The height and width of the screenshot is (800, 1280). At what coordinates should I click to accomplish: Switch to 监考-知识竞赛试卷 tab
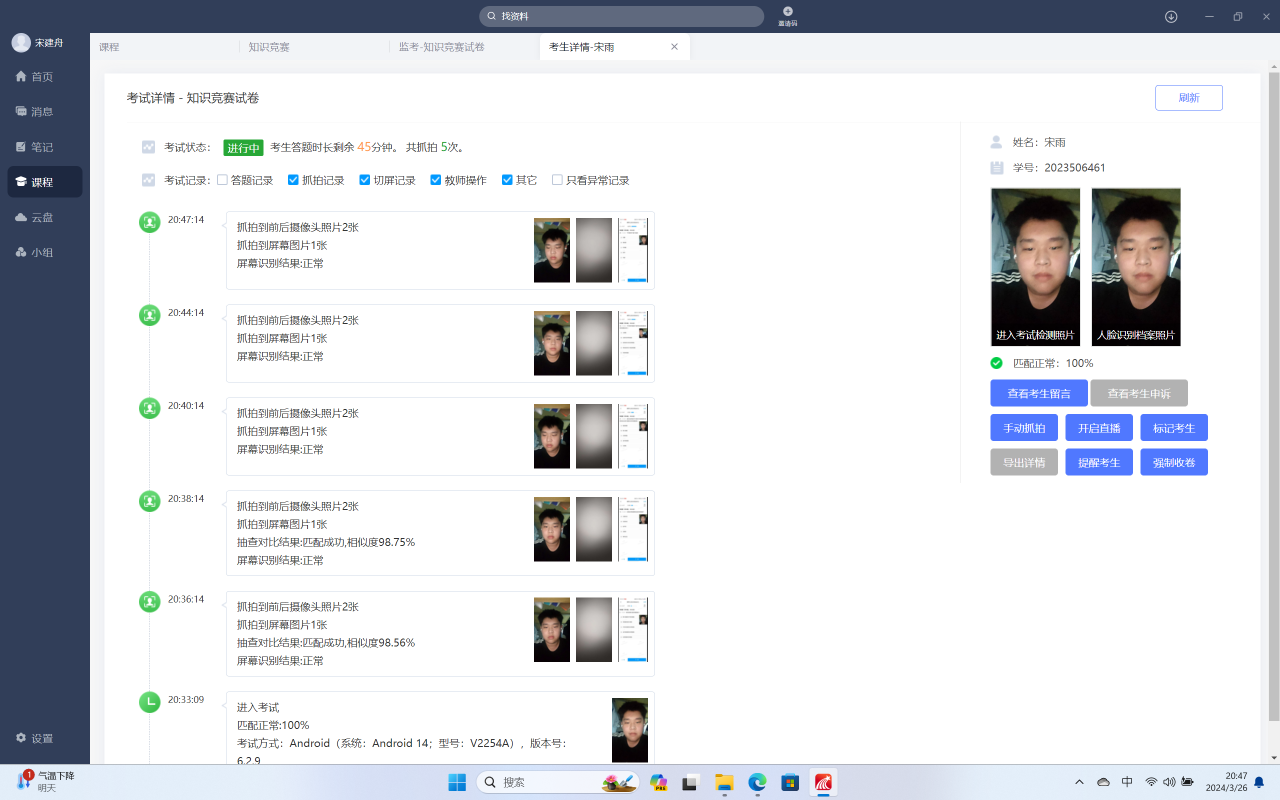464,47
